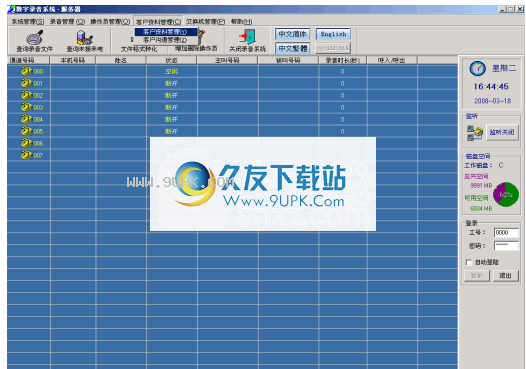Click the 文件格式转化 toolbar item
The height and width of the screenshot is (369, 526).
[139, 49]
